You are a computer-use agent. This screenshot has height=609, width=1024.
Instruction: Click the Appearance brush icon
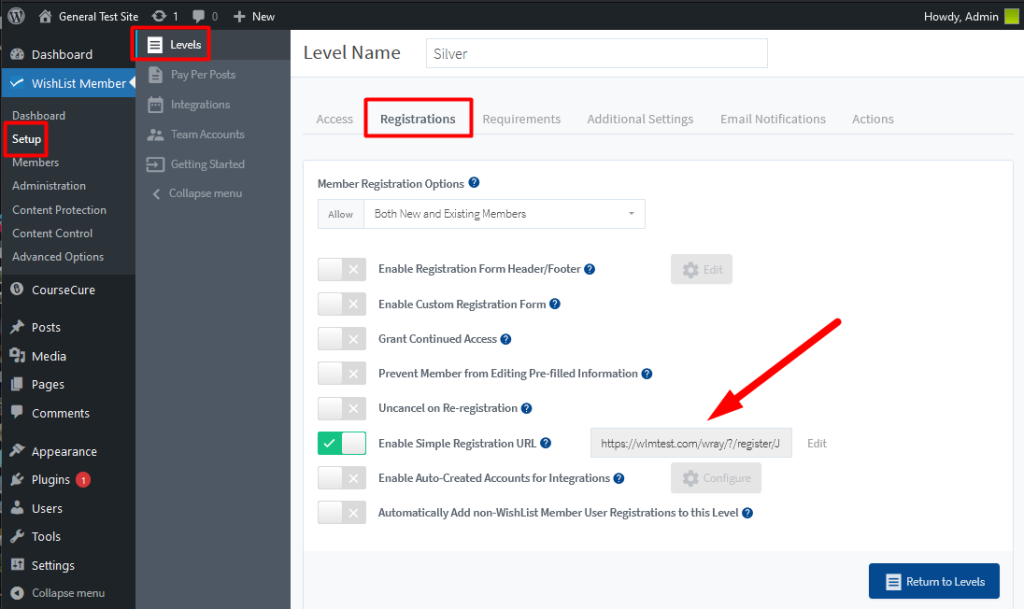pos(17,450)
